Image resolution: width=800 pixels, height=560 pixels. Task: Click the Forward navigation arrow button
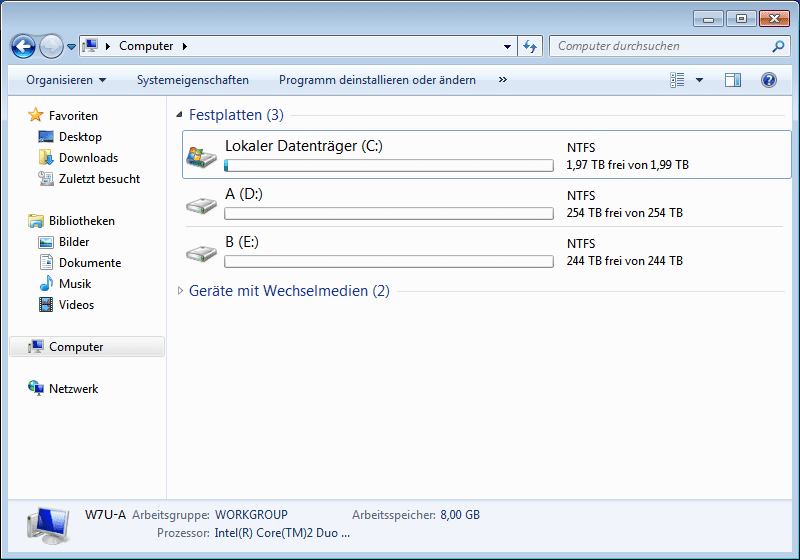(x=51, y=46)
